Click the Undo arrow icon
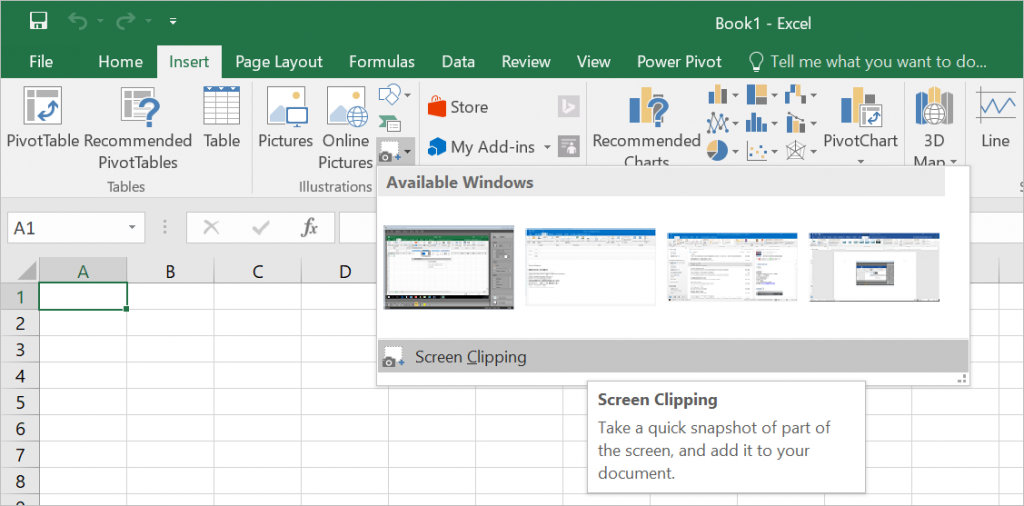1024x506 pixels. [78, 22]
